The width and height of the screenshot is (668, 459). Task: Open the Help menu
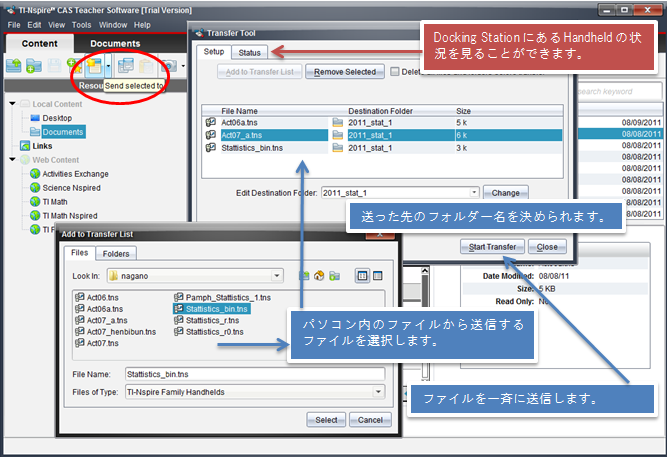click(142, 25)
